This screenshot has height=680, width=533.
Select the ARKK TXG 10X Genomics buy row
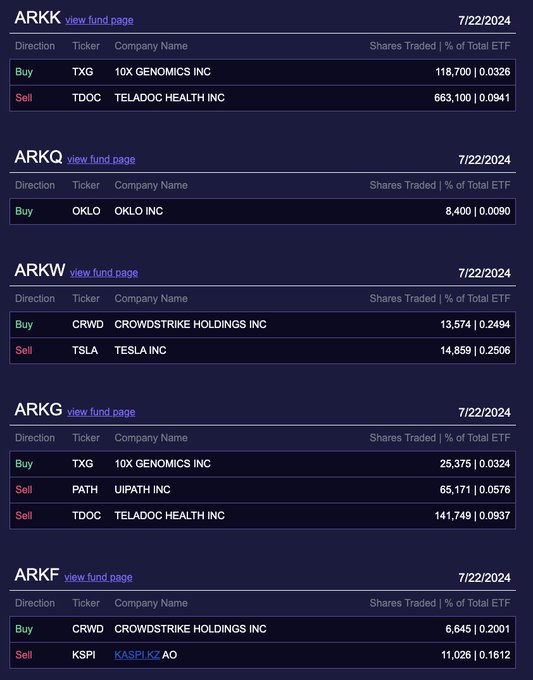pos(262,72)
